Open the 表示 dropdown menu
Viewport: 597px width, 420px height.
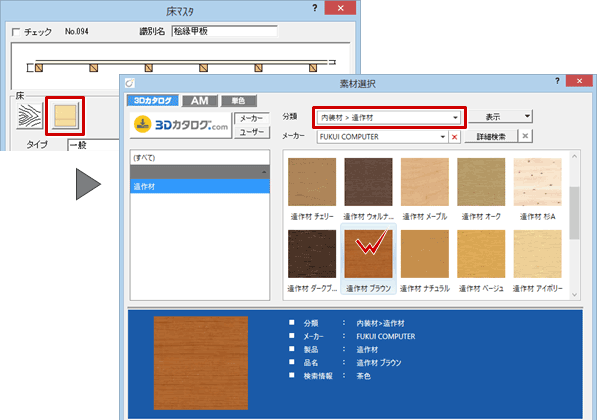point(500,117)
